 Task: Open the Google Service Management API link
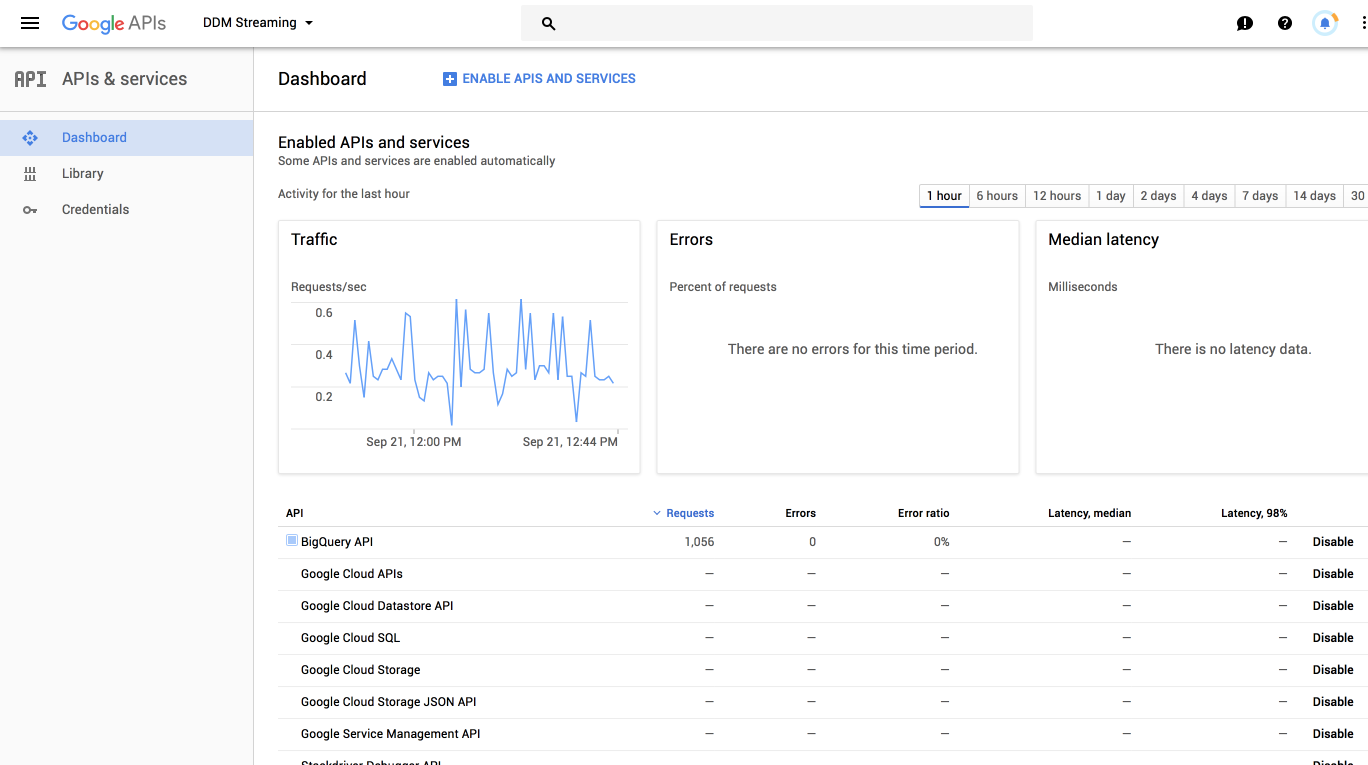[391, 734]
